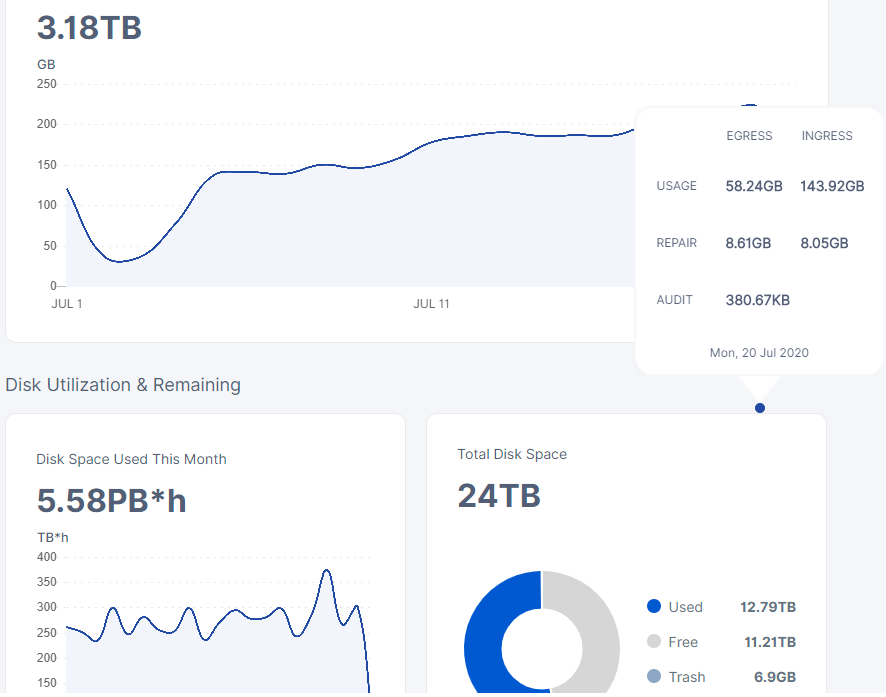886x697 pixels.
Task: Click the Disk Utilization & Remaining heading
Action: (x=123, y=385)
